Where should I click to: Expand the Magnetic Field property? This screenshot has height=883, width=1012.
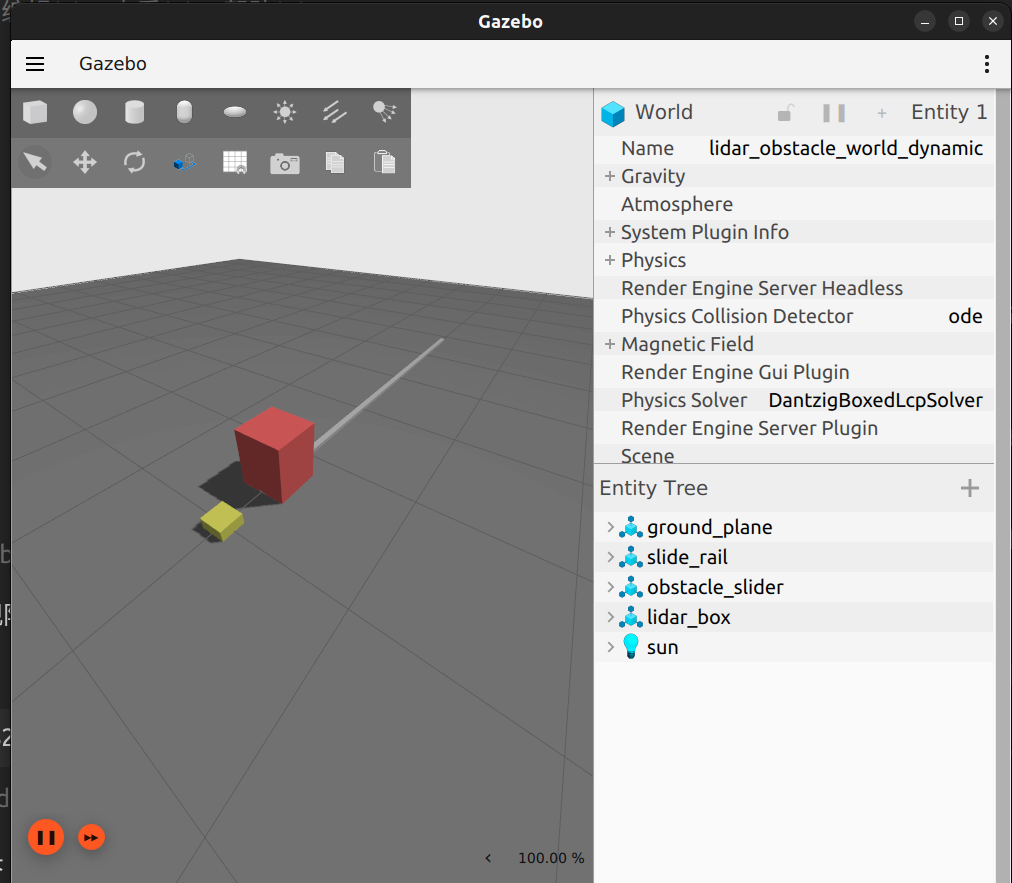(609, 343)
